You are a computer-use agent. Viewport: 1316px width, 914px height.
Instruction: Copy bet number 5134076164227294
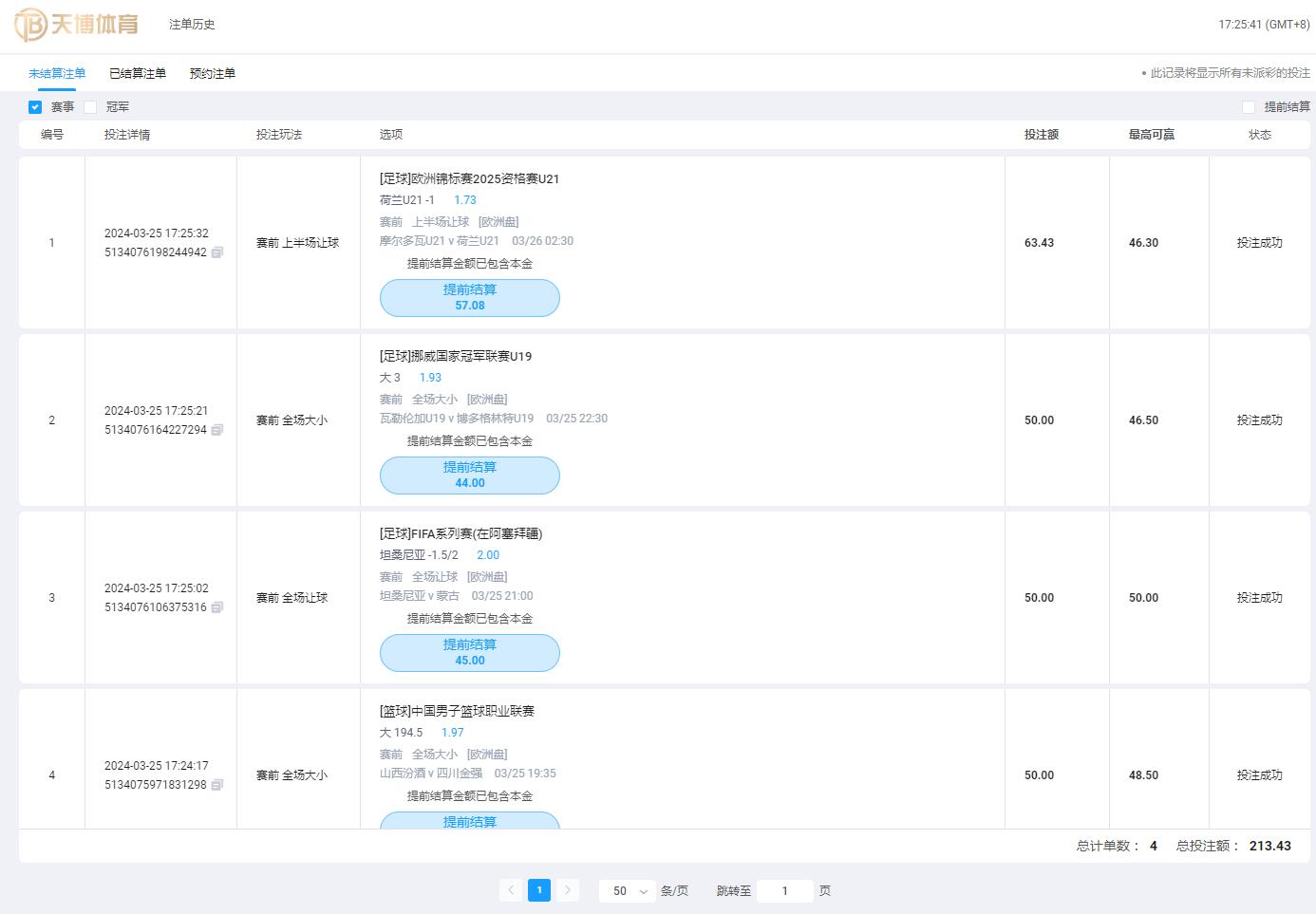pyautogui.click(x=217, y=430)
